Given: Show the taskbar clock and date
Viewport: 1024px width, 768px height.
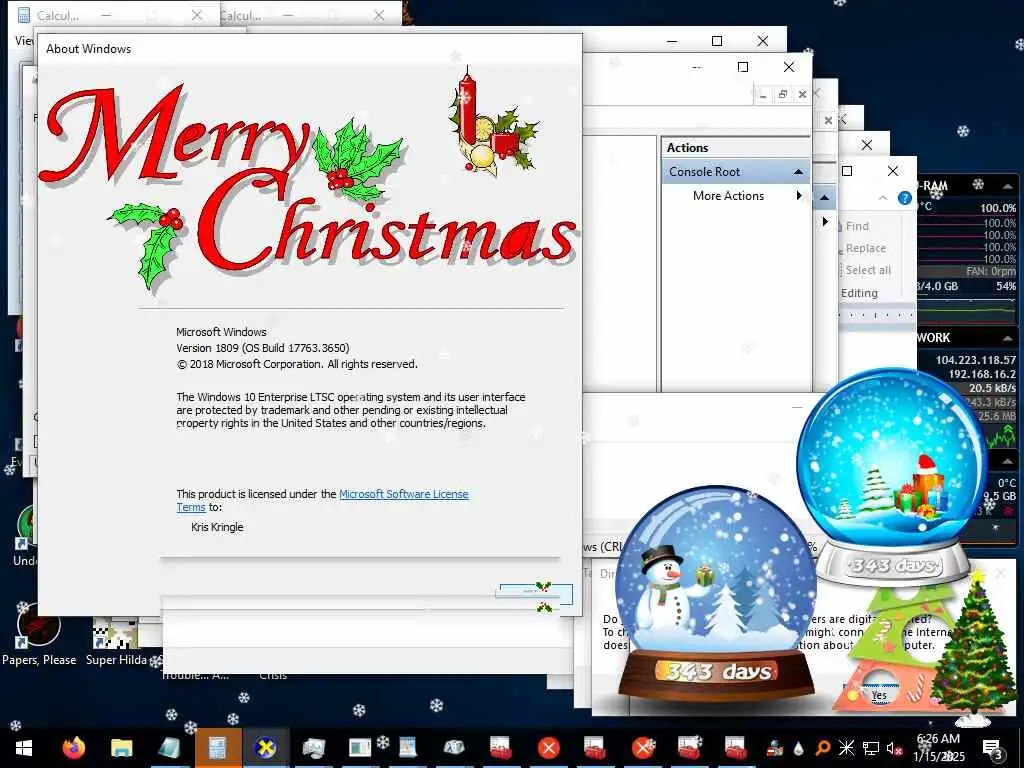Looking at the screenshot, I should click(x=938, y=748).
